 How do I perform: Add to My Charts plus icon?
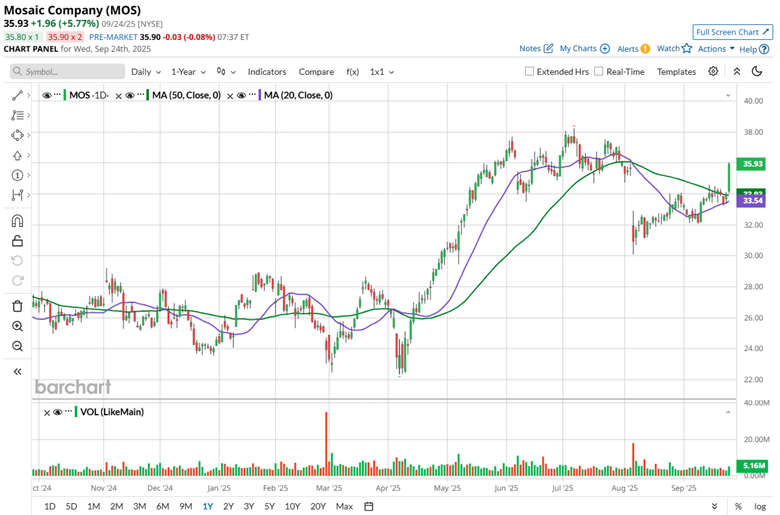605,48
